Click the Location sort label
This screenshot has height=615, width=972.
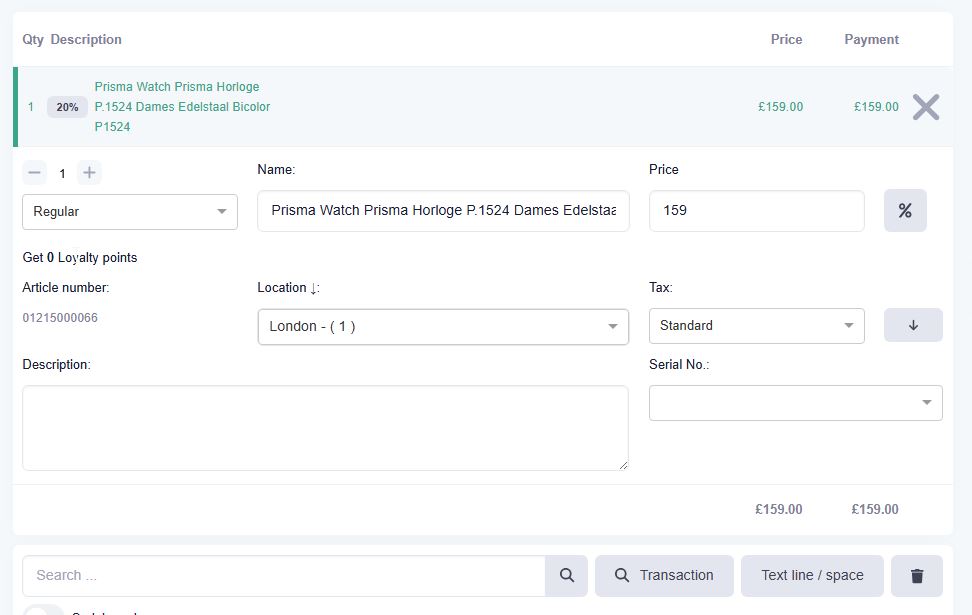coord(288,288)
